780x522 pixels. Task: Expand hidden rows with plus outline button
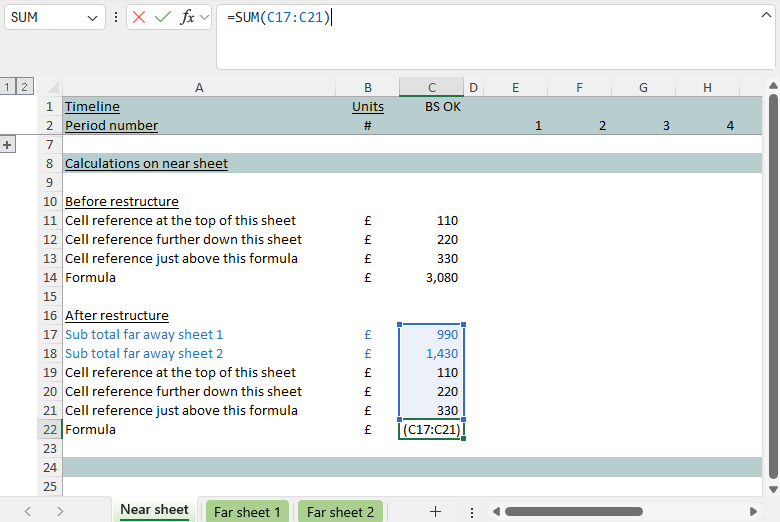(9, 145)
